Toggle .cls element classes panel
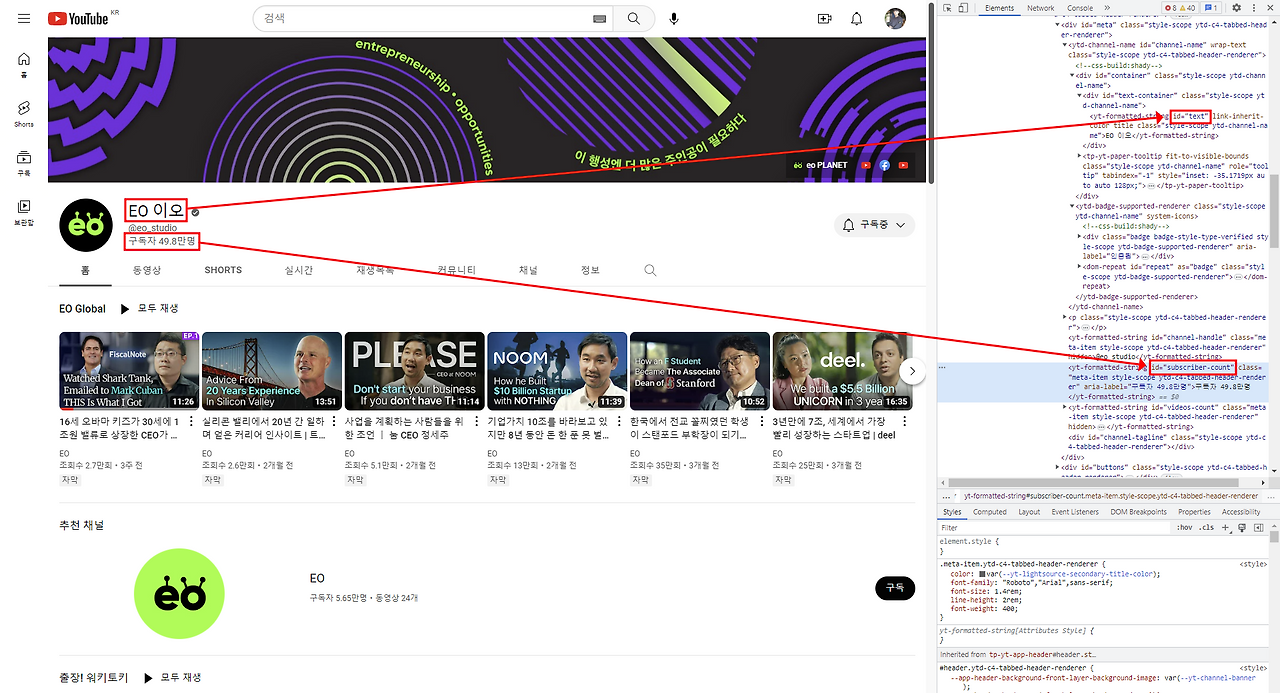The height and width of the screenshot is (693, 1280). (x=1207, y=527)
